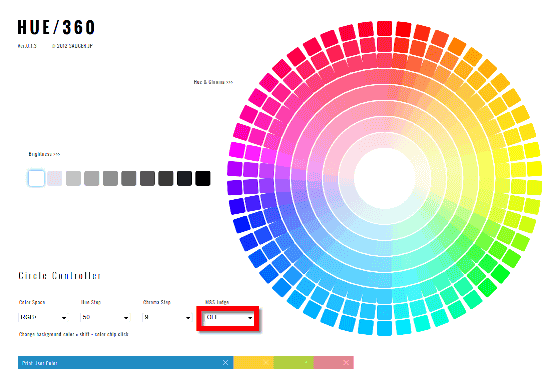This screenshot has width=560, height=369.
Task: Pick the light gray third brightness swatch
Action: click(73, 178)
